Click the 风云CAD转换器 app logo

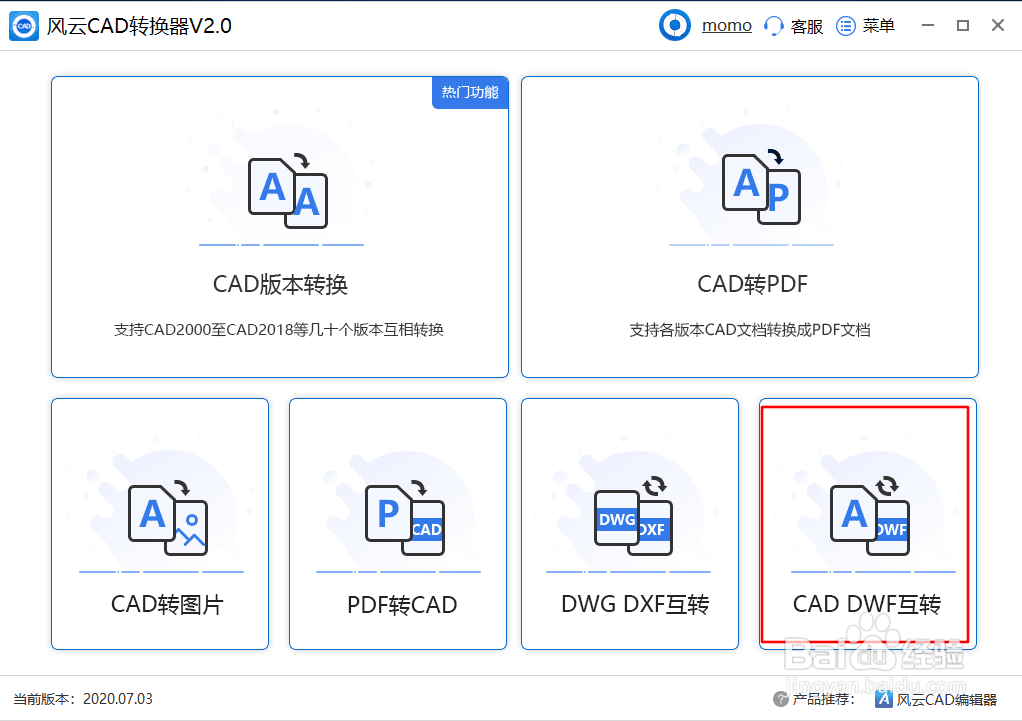[24, 26]
